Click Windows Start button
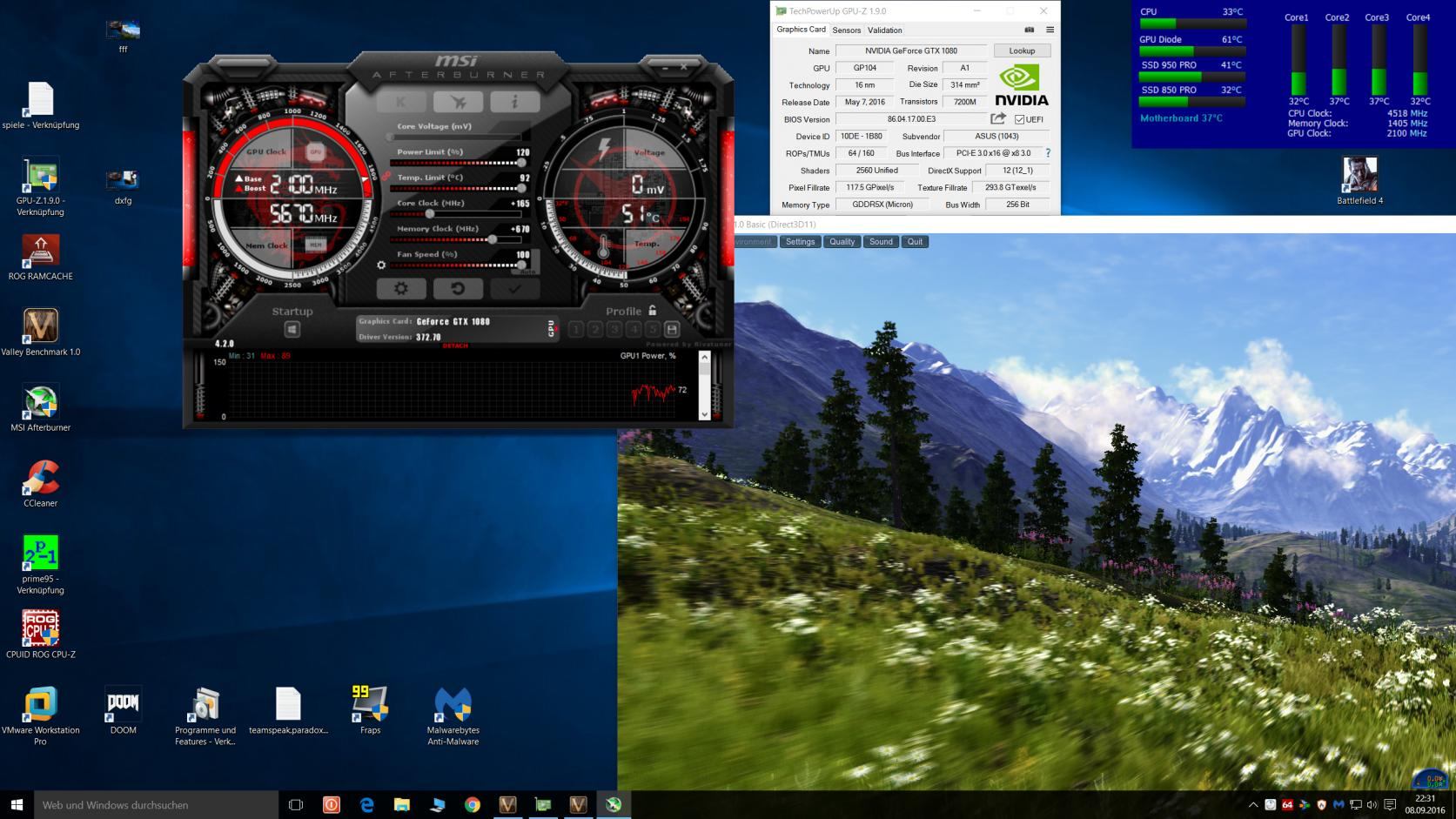Screen dimensions: 1456x819 tap(17, 805)
